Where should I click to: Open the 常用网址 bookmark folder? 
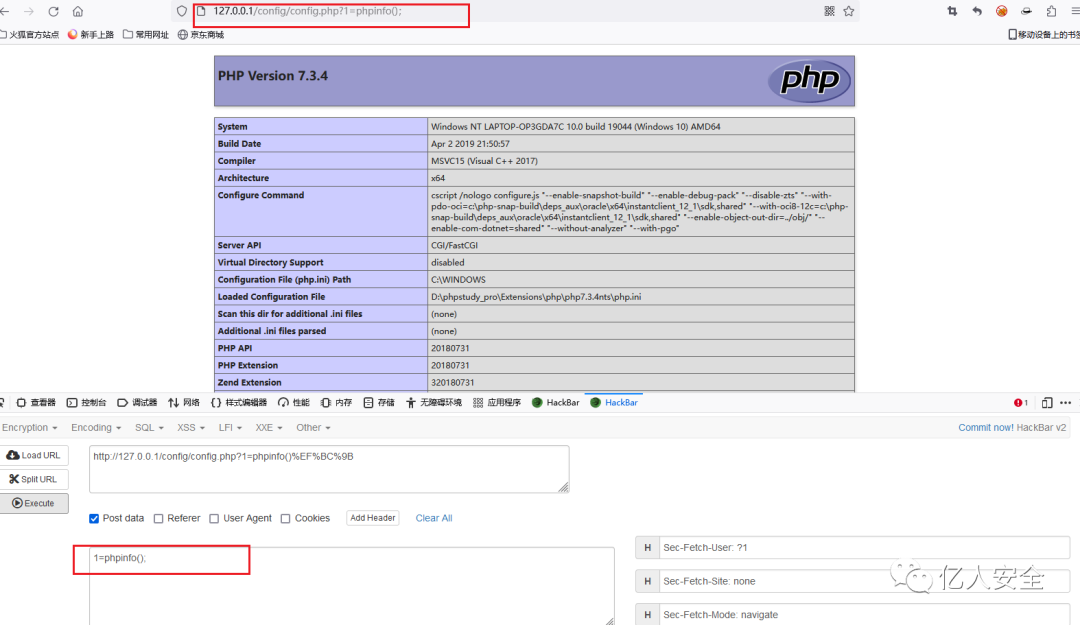pos(145,34)
